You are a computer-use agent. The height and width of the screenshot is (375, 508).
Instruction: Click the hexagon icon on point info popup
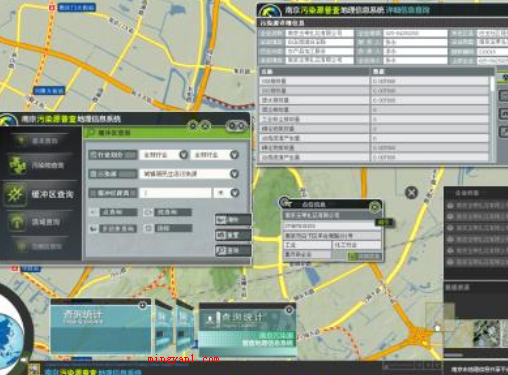pos(375,207)
